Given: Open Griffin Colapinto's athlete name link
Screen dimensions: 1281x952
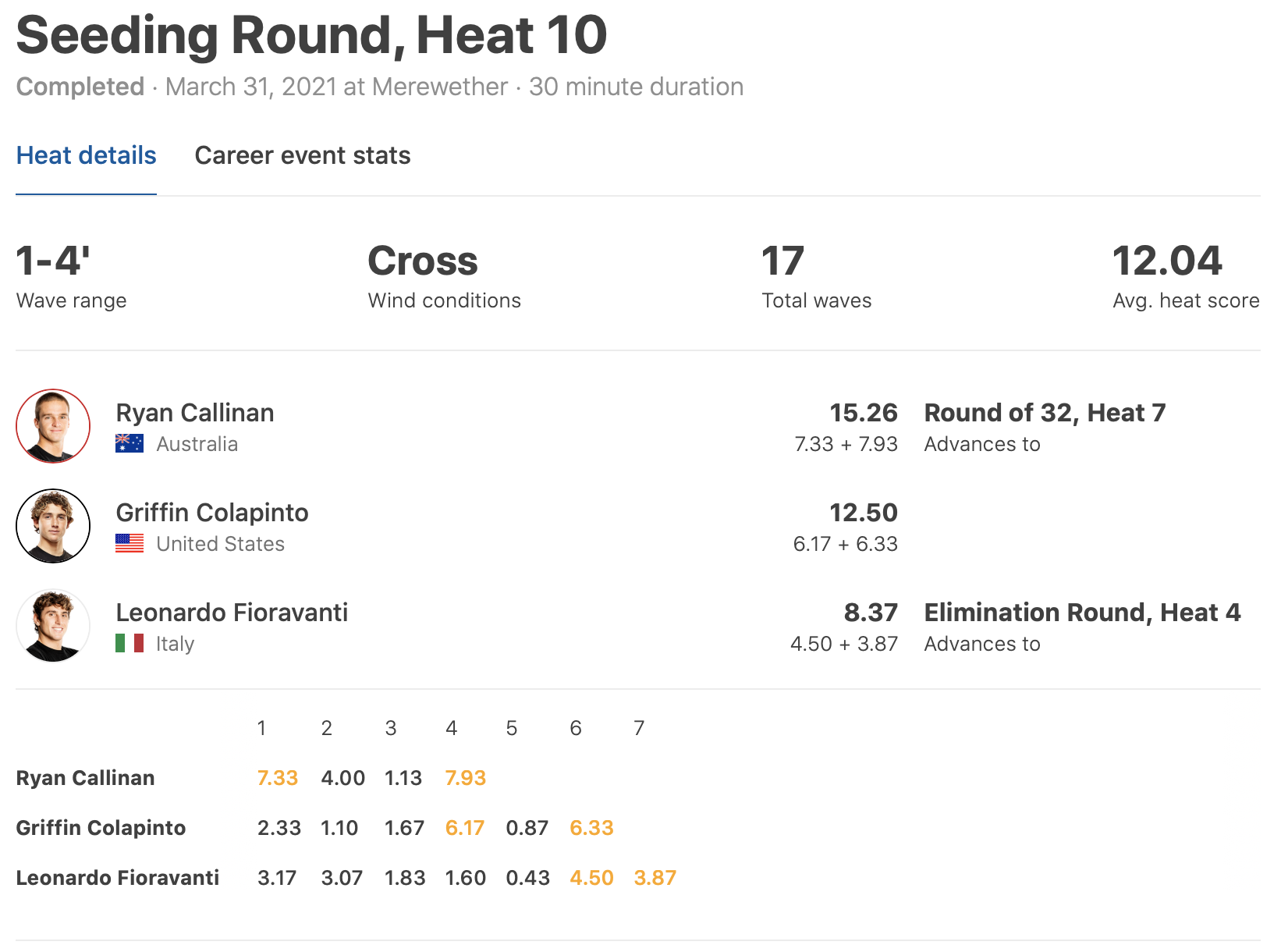Looking at the screenshot, I should (x=212, y=513).
